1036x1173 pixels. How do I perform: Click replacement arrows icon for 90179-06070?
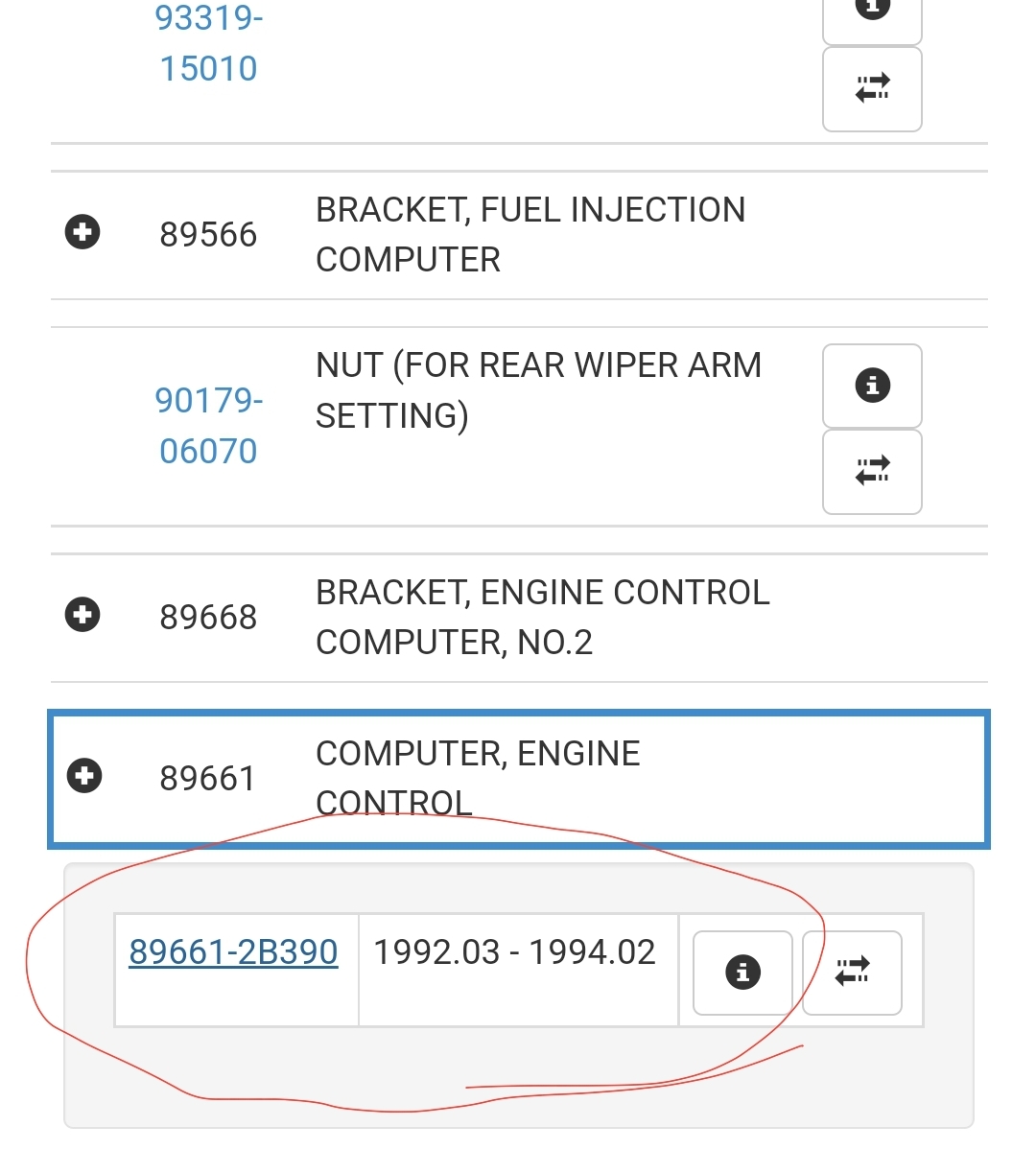[x=872, y=471]
